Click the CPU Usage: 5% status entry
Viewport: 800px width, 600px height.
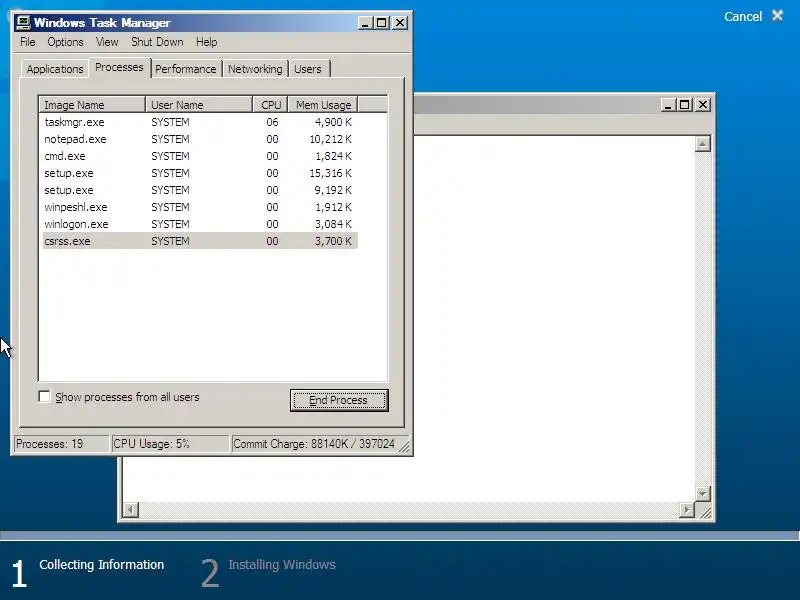(x=169, y=444)
